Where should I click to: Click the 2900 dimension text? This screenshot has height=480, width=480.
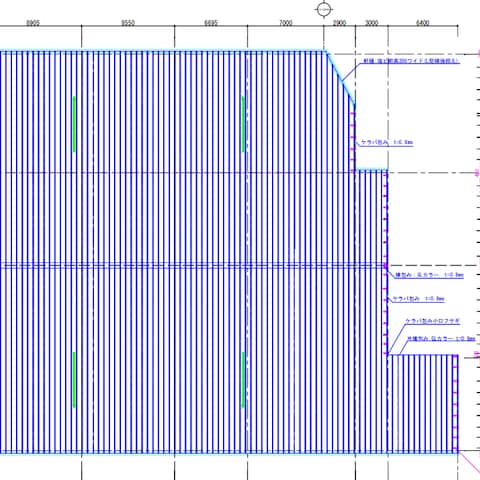(x=339, y=23)
